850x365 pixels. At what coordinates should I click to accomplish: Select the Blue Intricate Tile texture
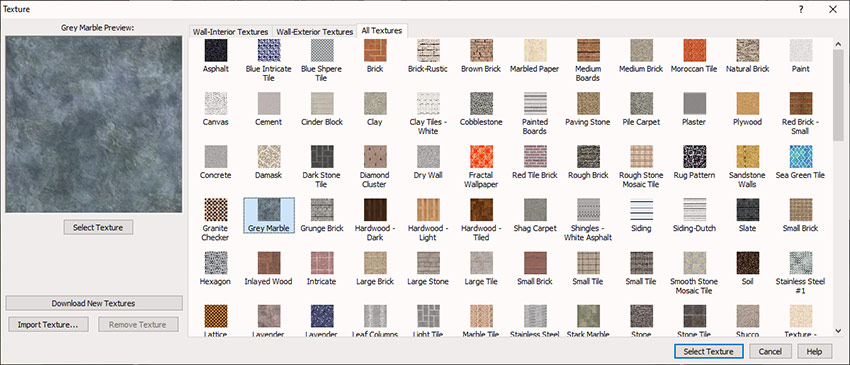269,50
